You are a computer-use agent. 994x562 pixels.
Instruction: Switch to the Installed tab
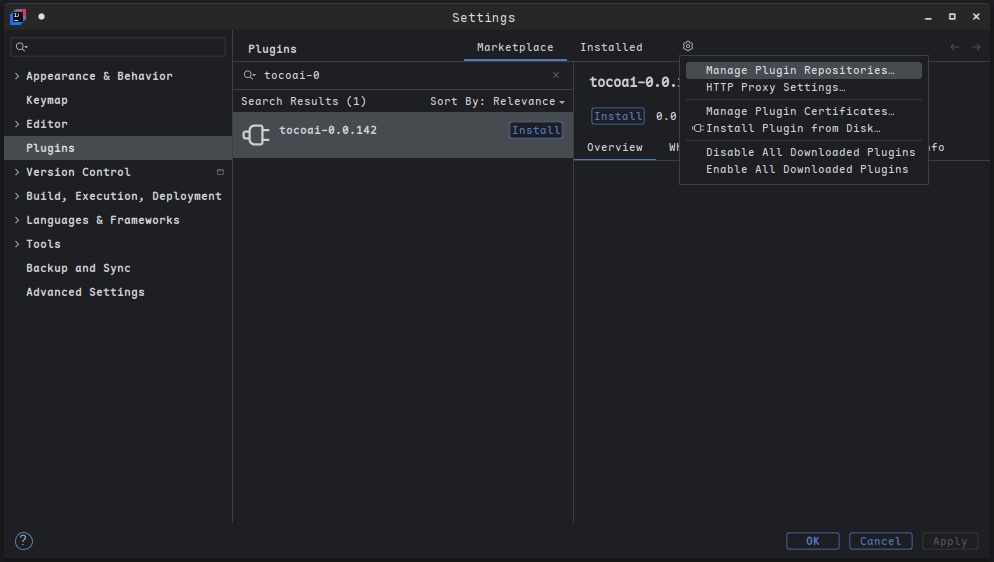click(x=611, y=47)
